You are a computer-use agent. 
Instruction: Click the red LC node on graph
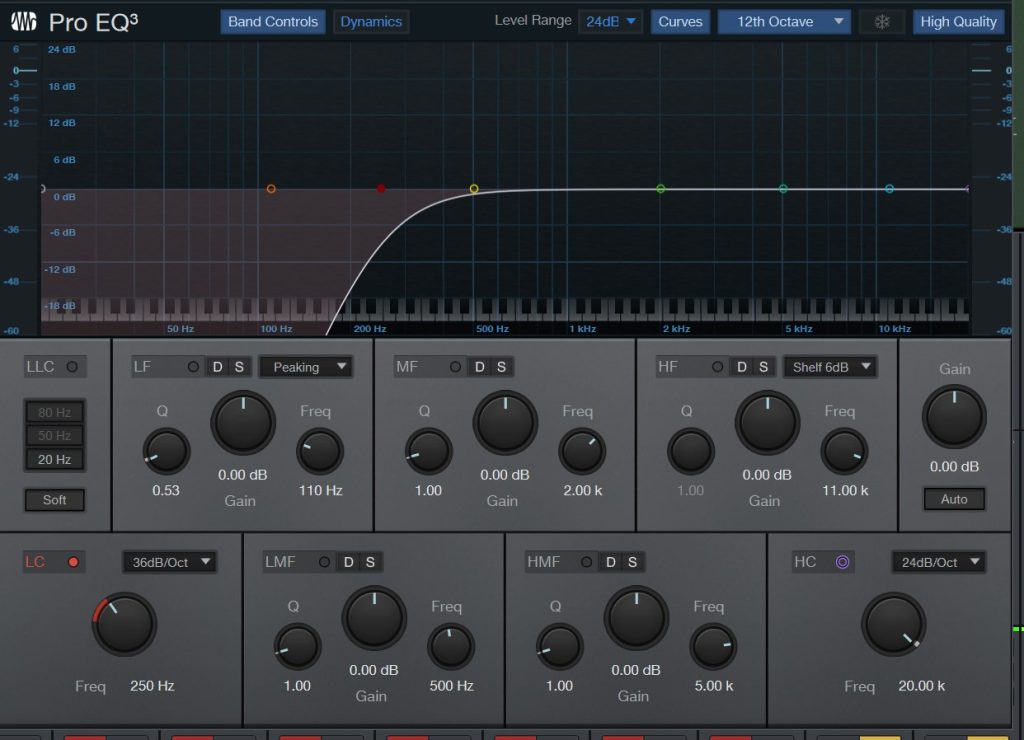381,188
